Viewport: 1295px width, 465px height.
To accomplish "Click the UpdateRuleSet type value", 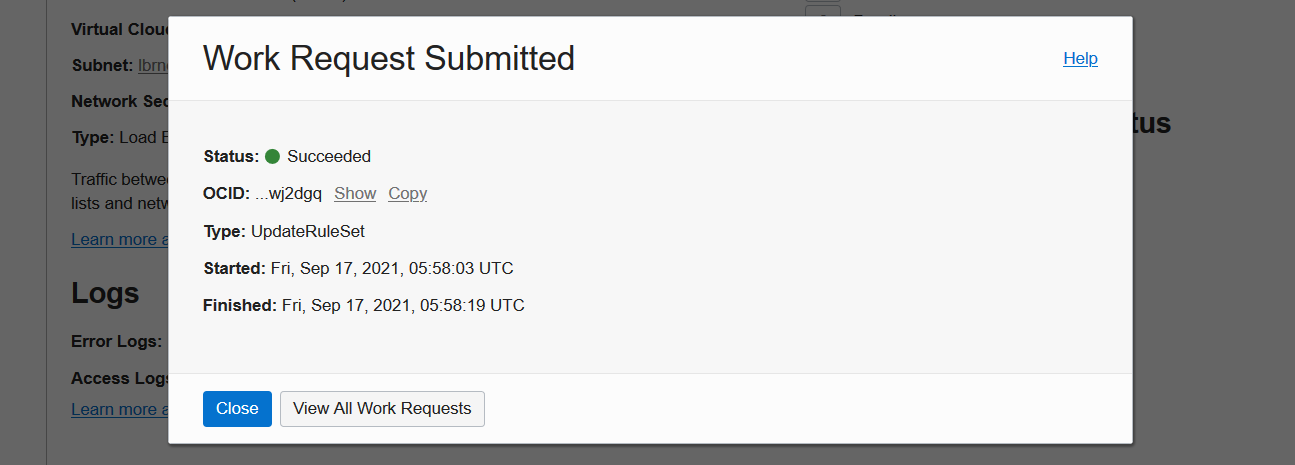I will (308, 231).
